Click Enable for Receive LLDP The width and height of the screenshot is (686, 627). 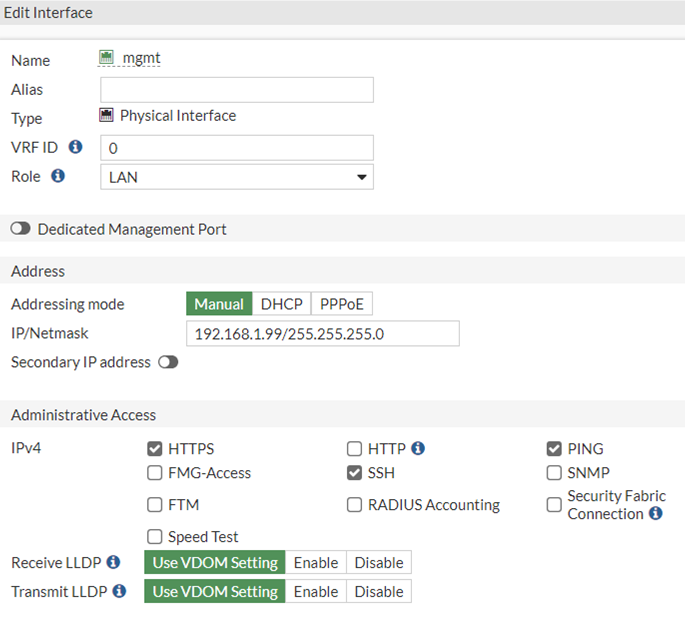tap(316, 562)
